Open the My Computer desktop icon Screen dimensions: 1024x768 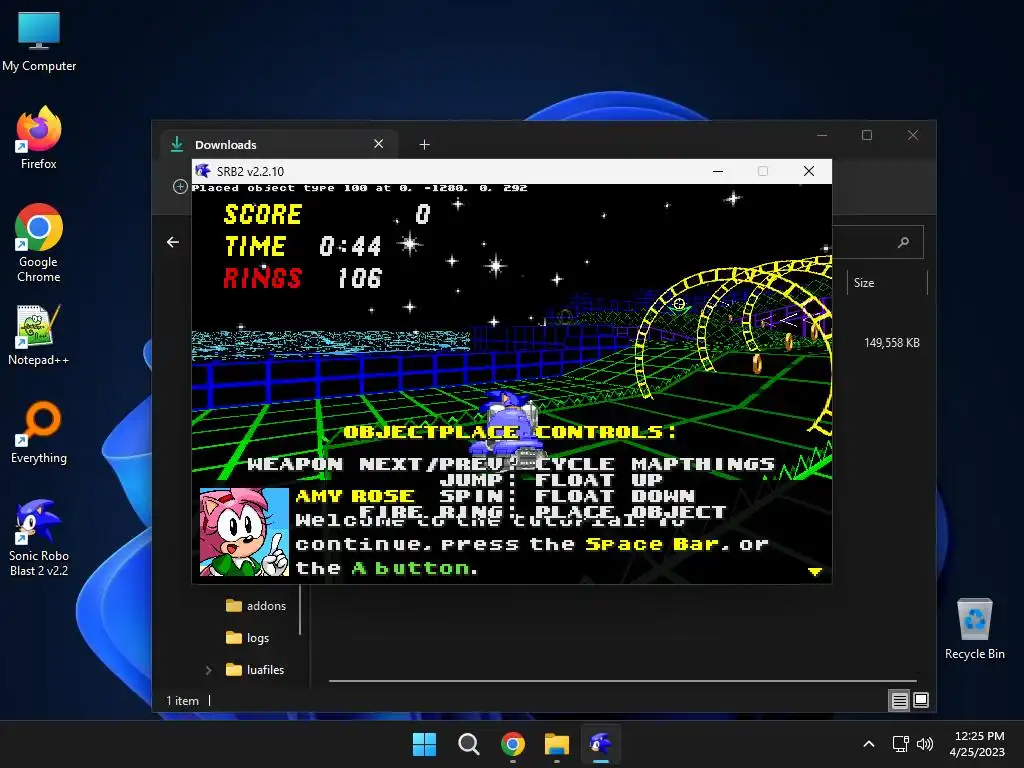coord(39,41)
